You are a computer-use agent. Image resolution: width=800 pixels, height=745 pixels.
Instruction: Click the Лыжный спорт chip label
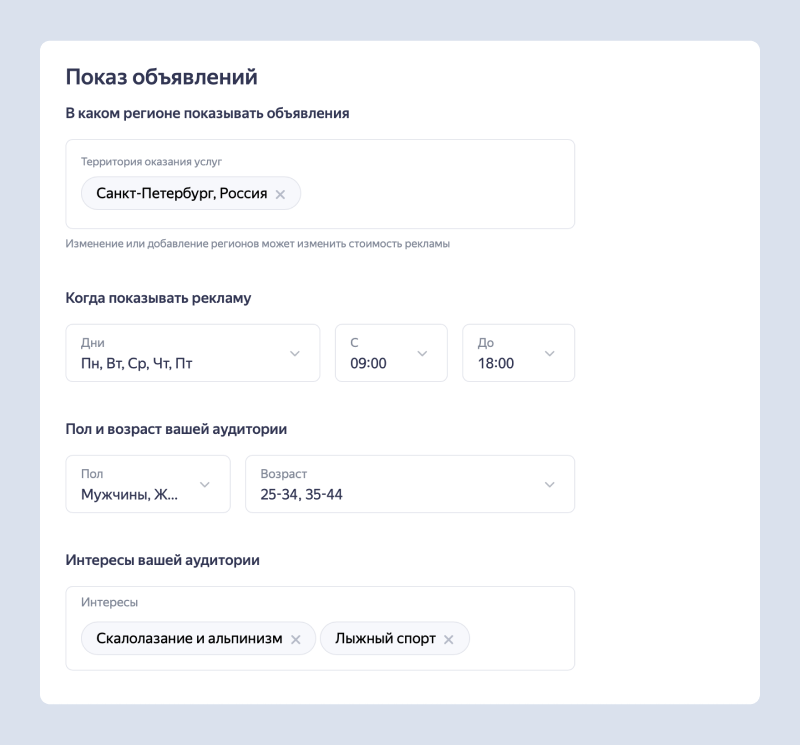385,639
